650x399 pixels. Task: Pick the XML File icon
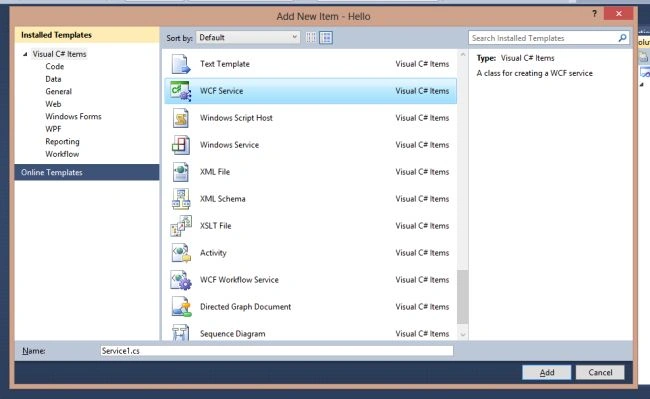pos(181,172)
